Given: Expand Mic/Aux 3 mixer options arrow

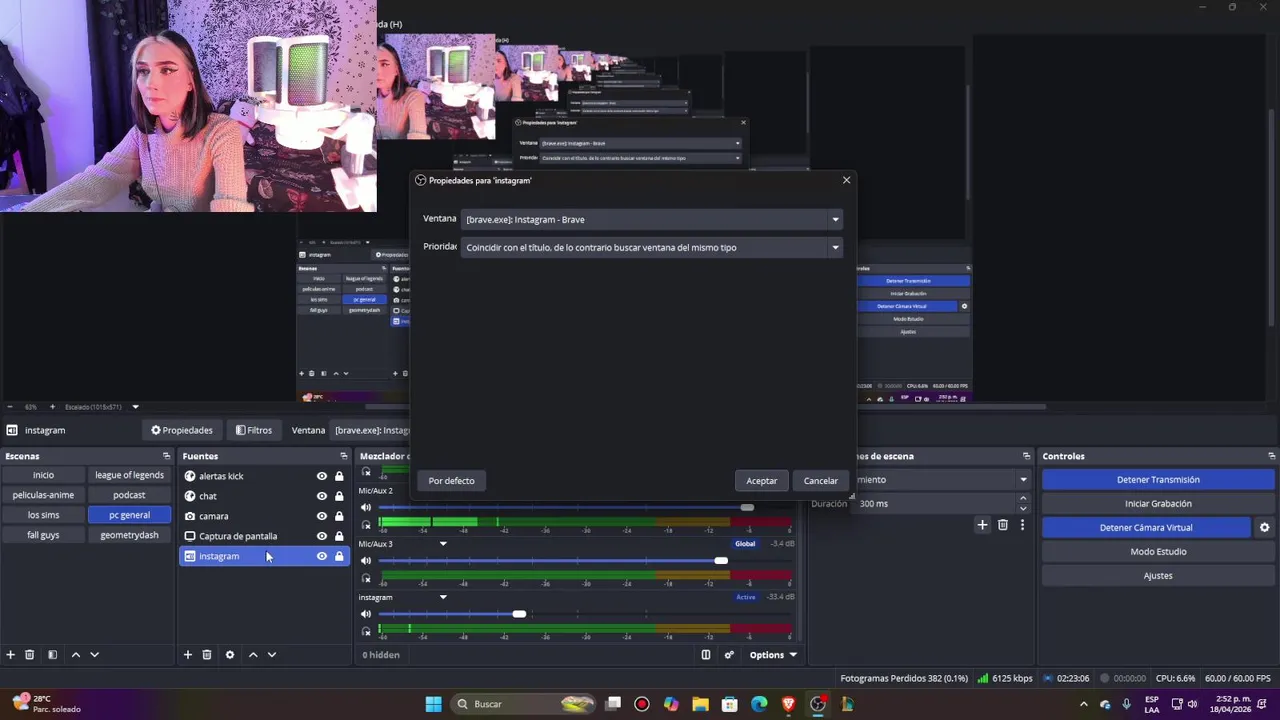Looking at the screenshot, I should coord(443,544).
